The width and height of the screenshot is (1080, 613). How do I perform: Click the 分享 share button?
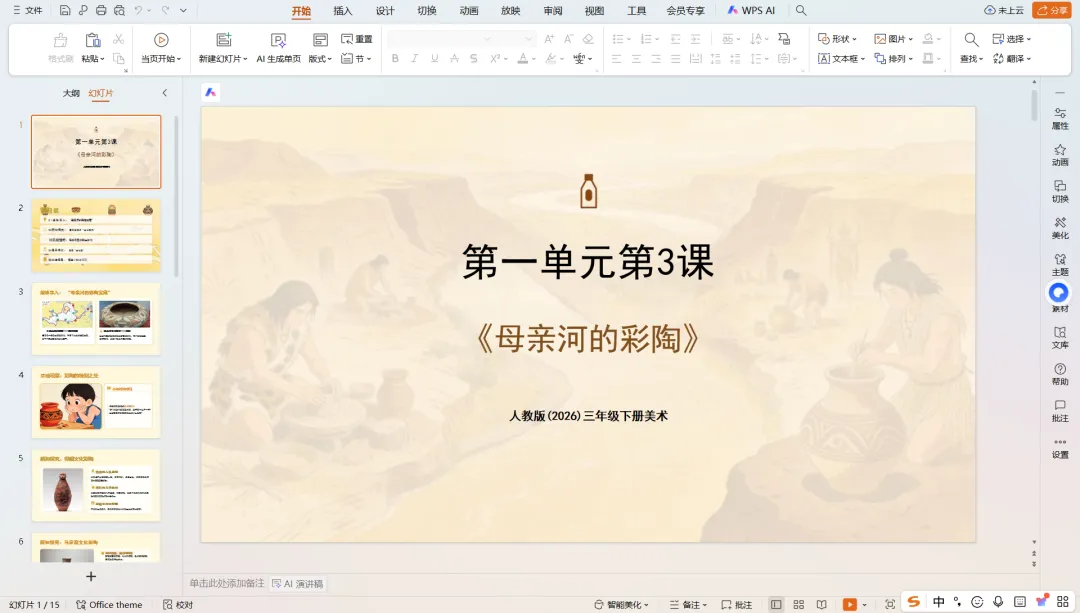[x=1050, y=10]
